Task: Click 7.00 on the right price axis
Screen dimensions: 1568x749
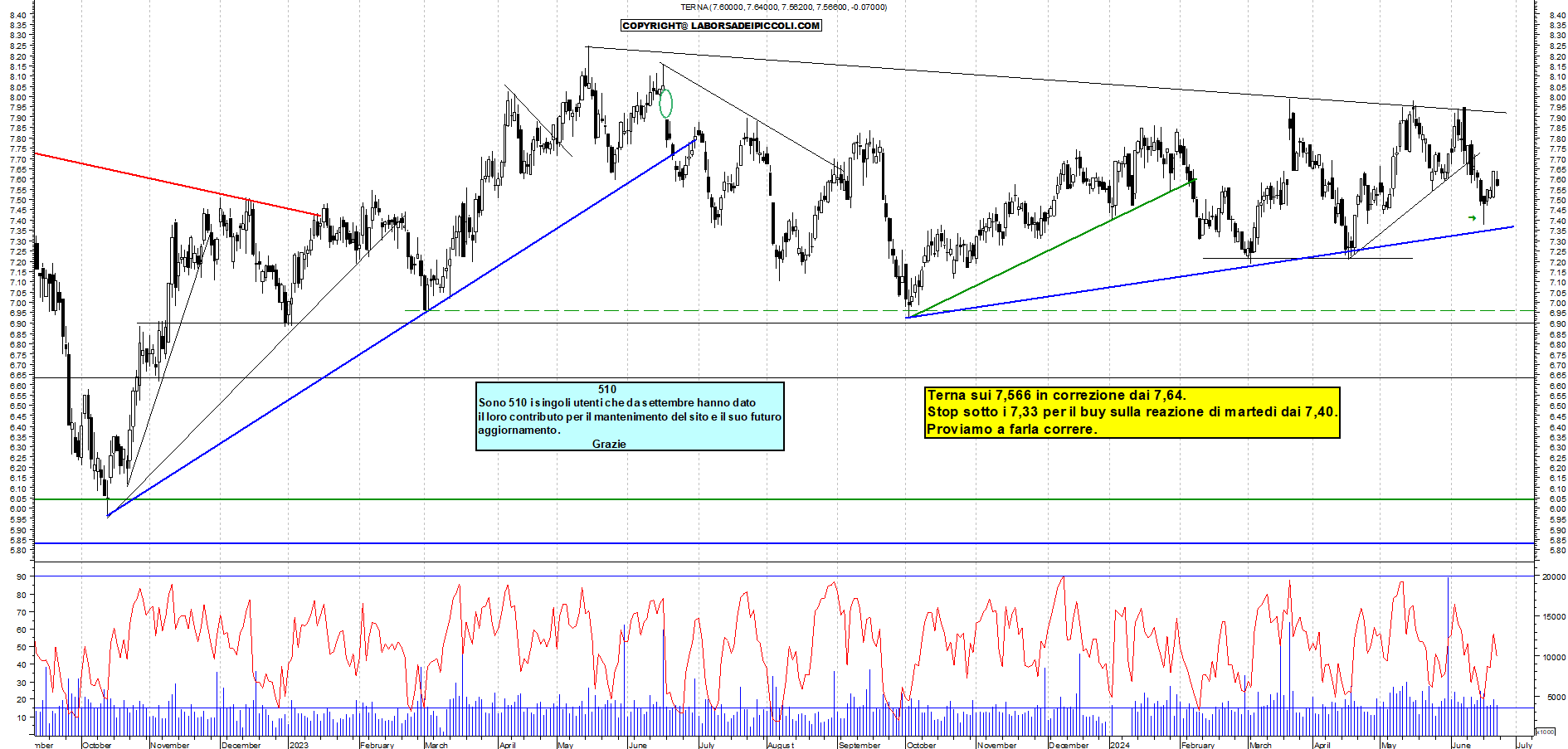Action: coord(1557,303)
